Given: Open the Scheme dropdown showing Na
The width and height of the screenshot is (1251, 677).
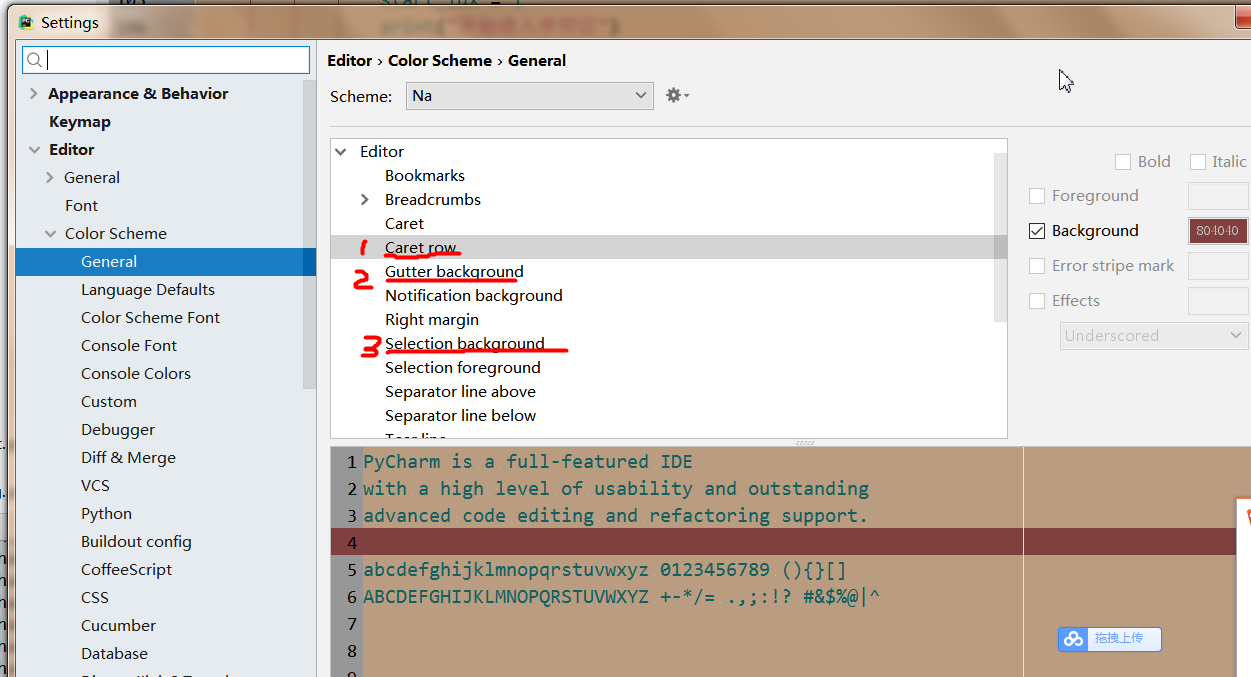Looking at the screenshot, I should click(x=531, y=96).
